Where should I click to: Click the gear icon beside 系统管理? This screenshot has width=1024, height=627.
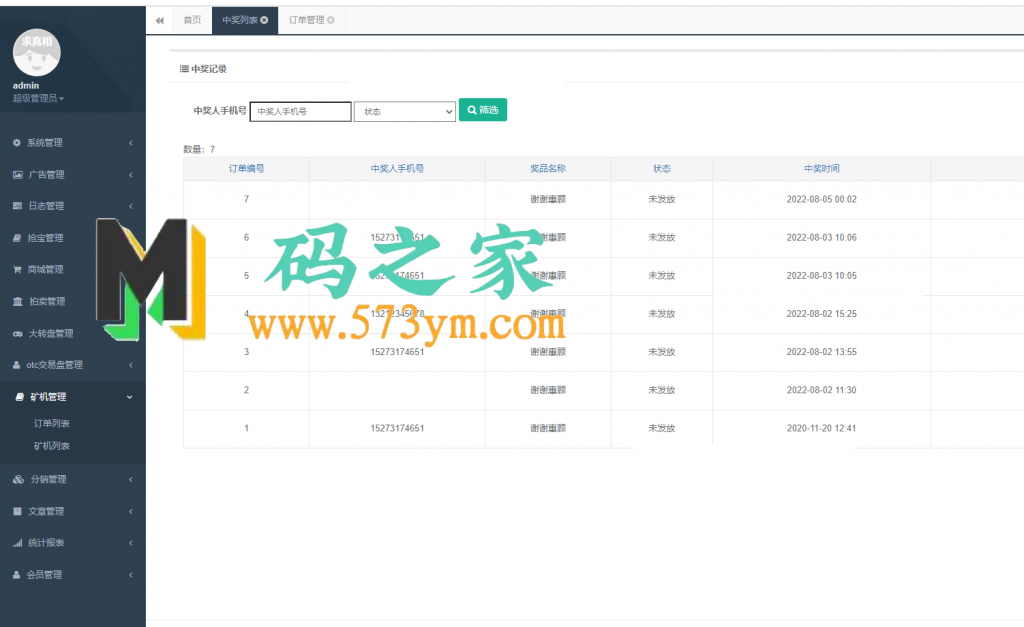(x=17, y=143)
